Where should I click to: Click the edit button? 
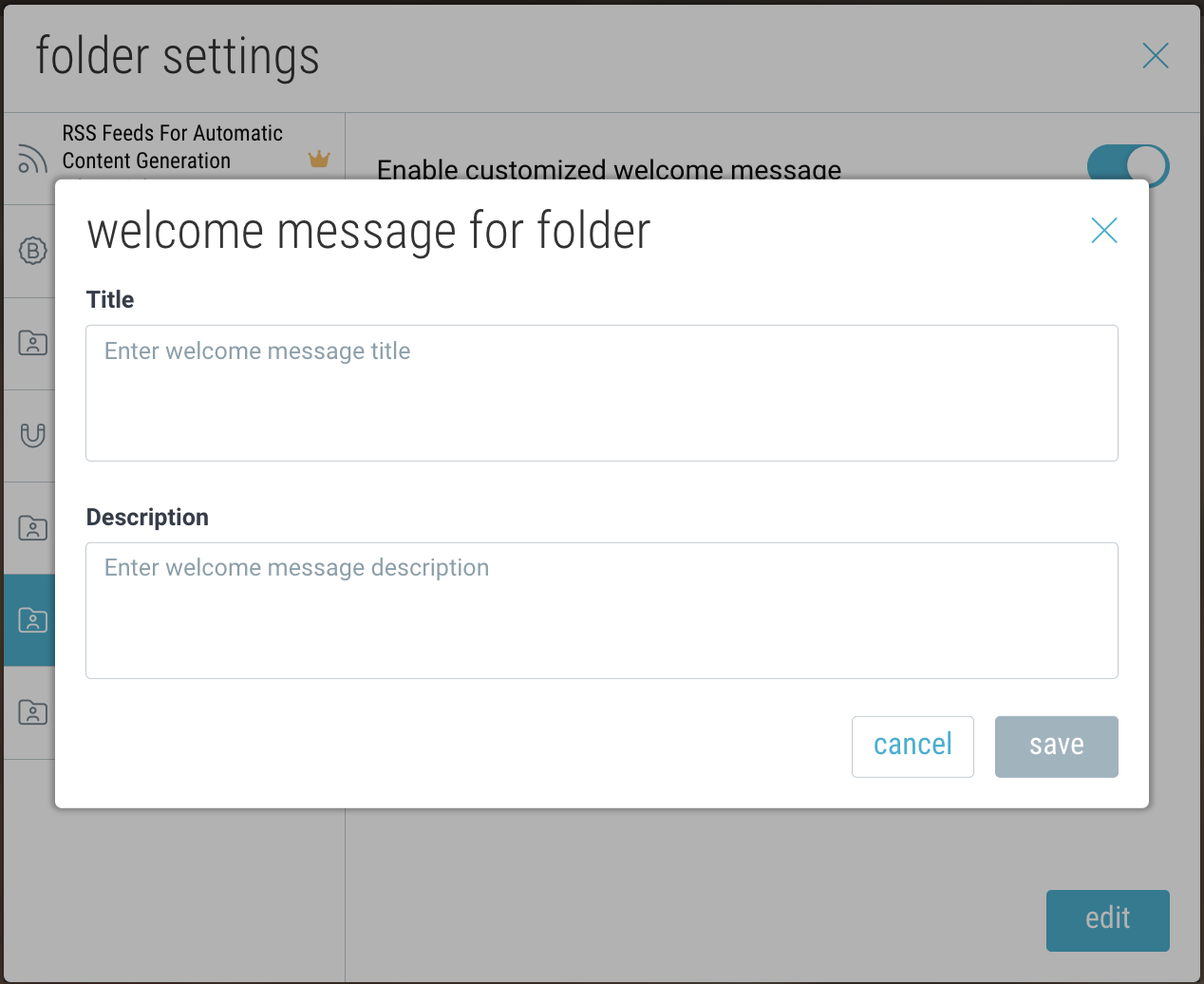coord(1107,919)
